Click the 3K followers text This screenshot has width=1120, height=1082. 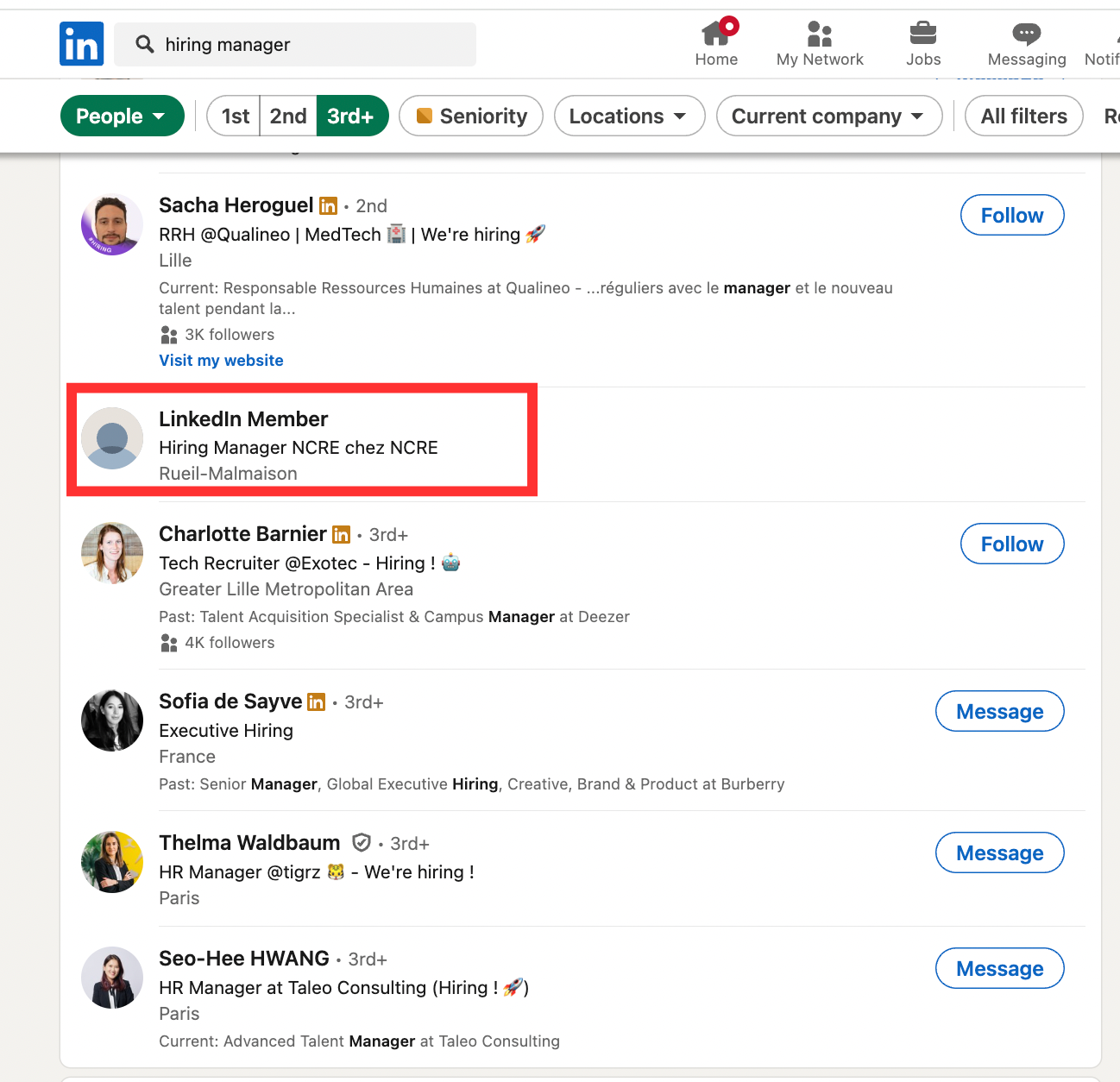click(x=230, y=335)
